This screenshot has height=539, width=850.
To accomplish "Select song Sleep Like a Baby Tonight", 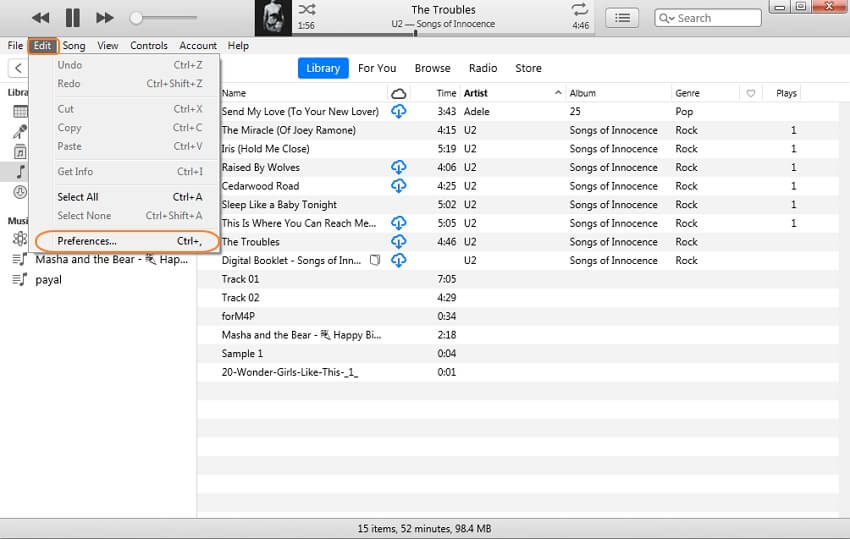I will (x=279, y=204).
